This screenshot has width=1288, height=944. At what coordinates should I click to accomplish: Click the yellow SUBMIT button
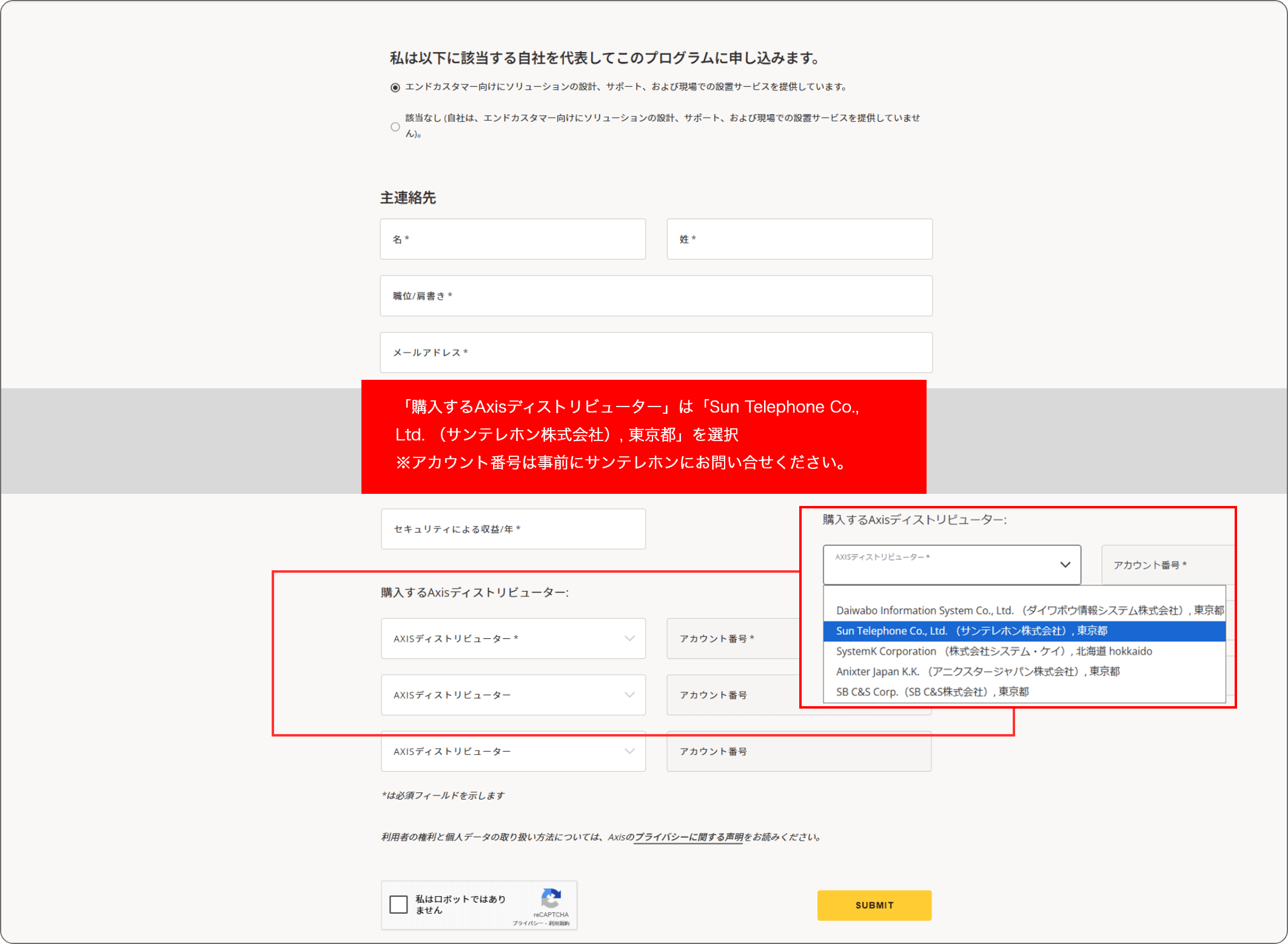tap(874, 905)
